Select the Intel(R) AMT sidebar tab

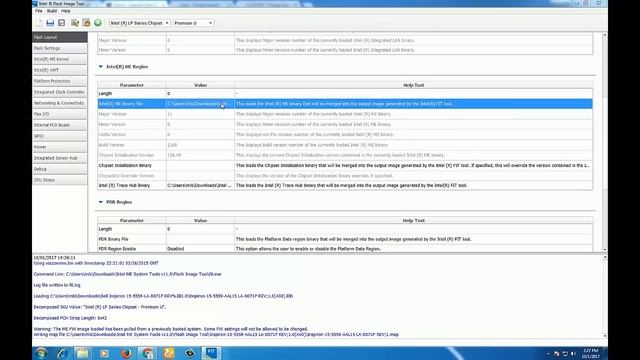pos(60,70)
